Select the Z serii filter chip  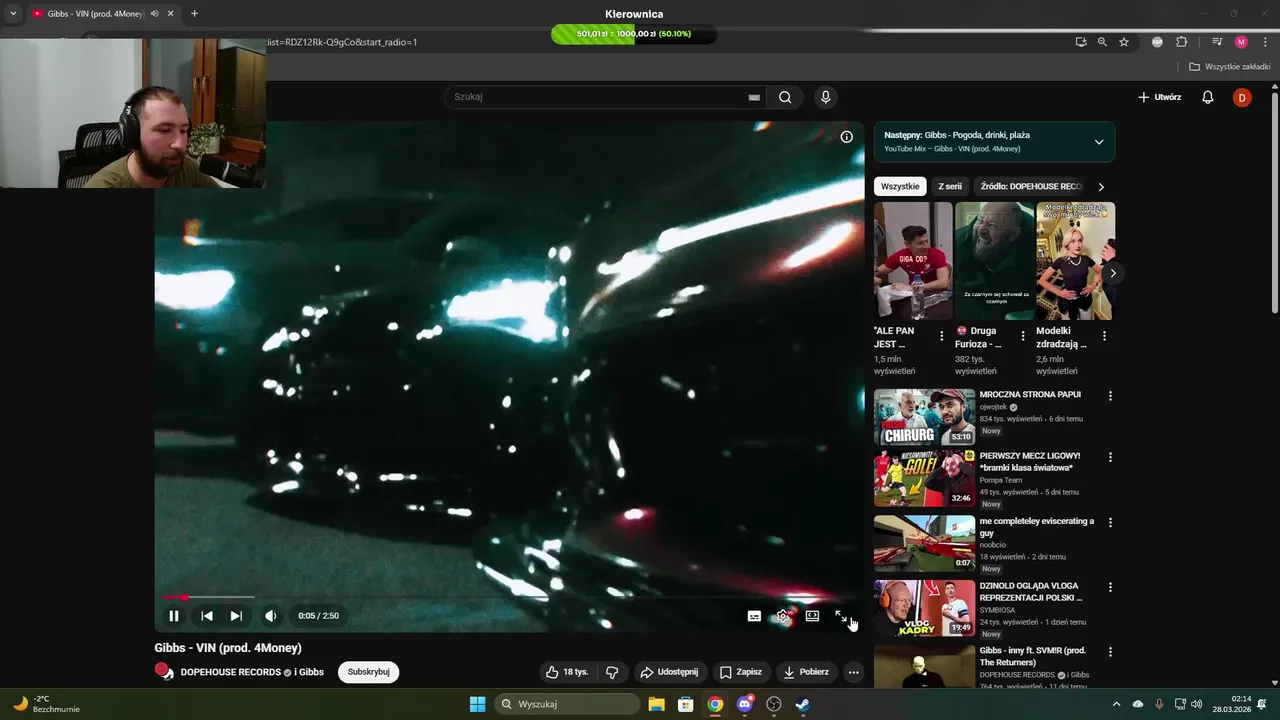pyautogui.click(x=950, y=186)
